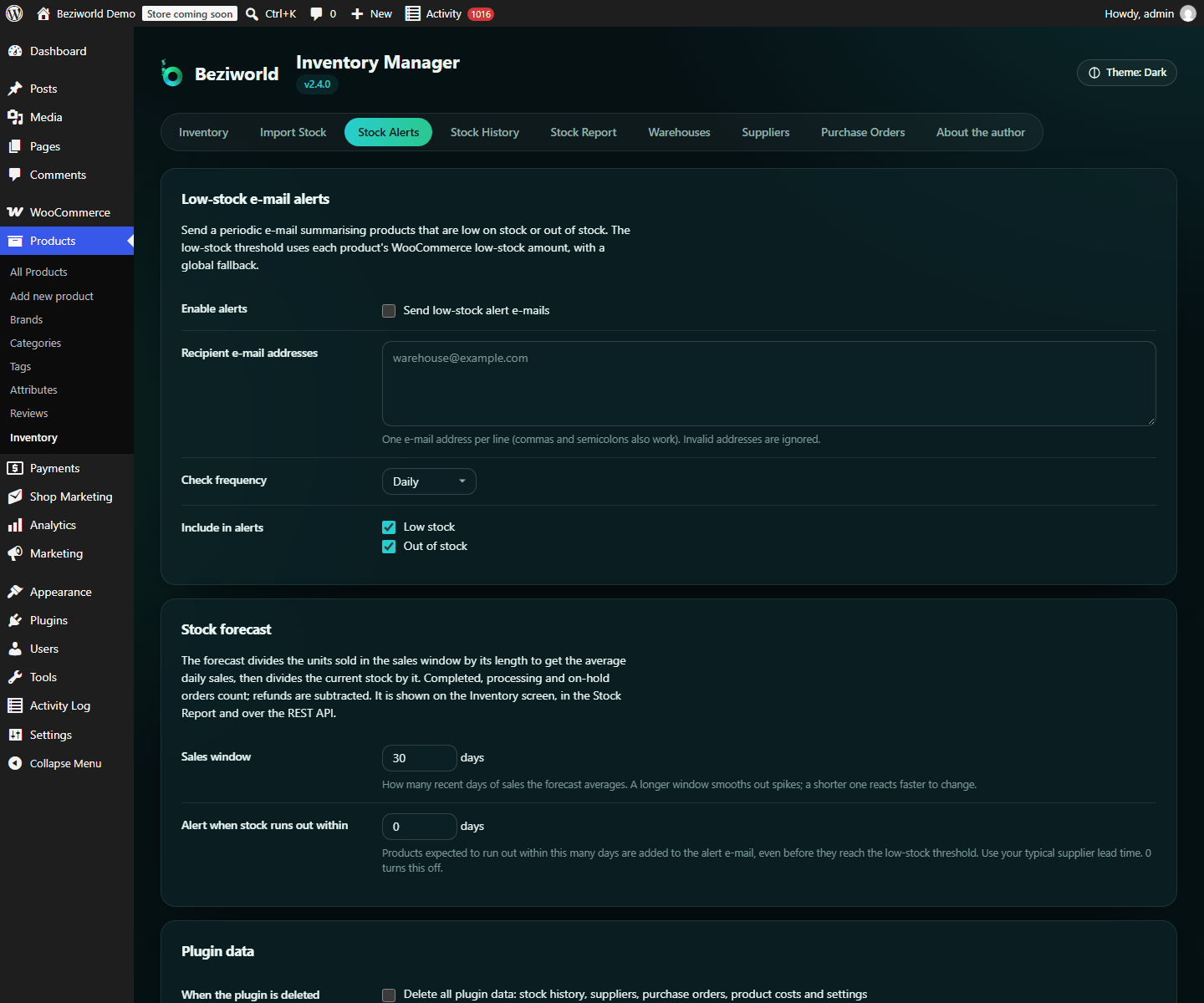Open the Suppliers tab
The height and width of the screenshot is (1003, 1204).
tap(766, 132)
